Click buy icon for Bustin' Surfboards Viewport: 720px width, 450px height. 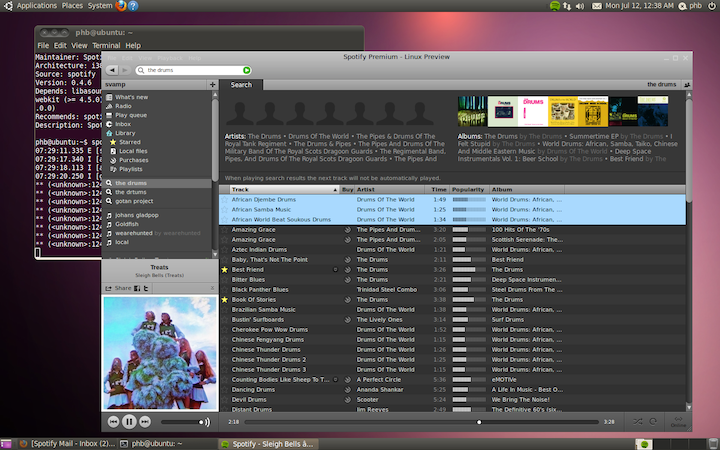click(x=348, y=320)
